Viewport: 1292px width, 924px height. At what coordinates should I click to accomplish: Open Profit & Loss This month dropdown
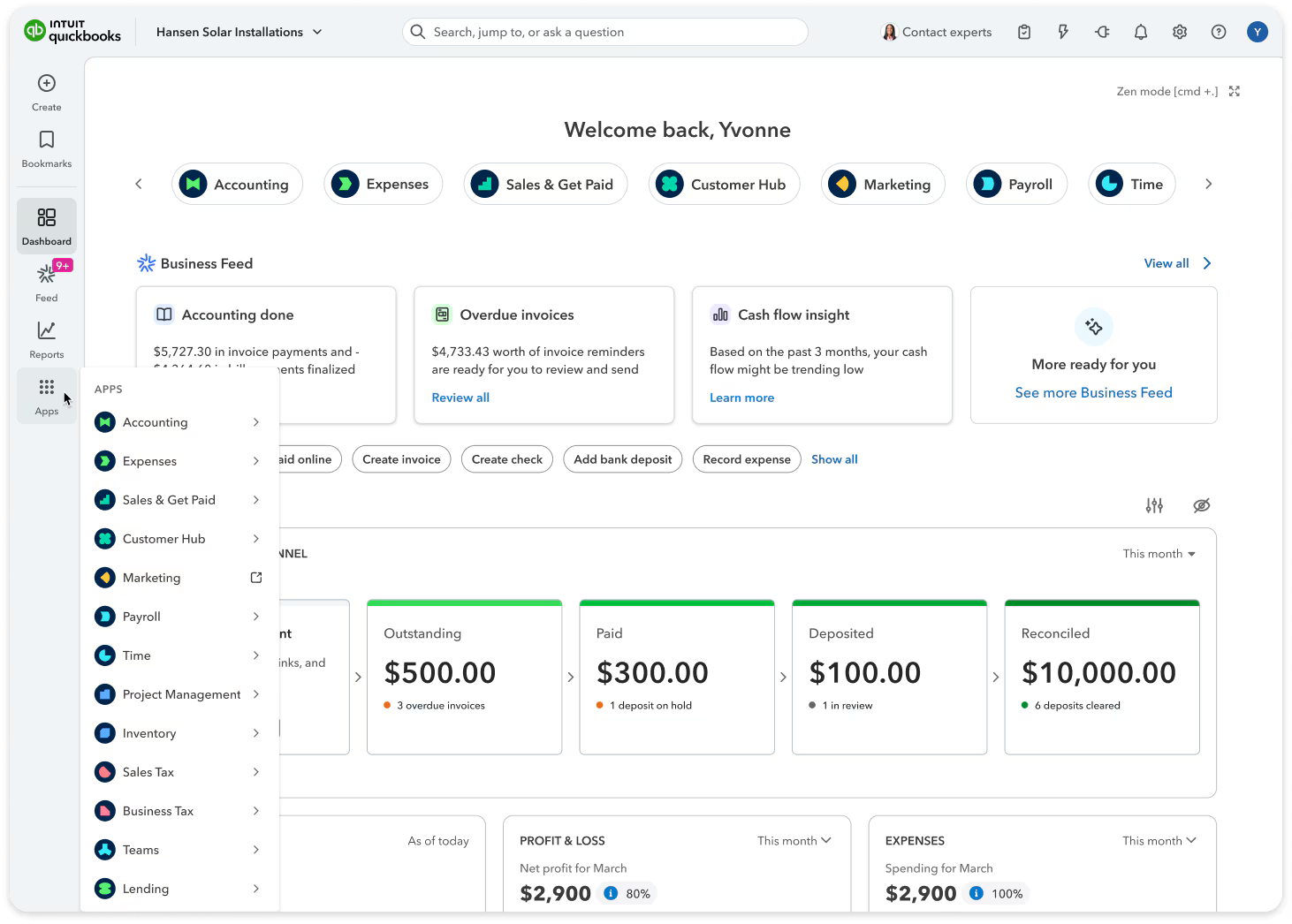point(794,841)
